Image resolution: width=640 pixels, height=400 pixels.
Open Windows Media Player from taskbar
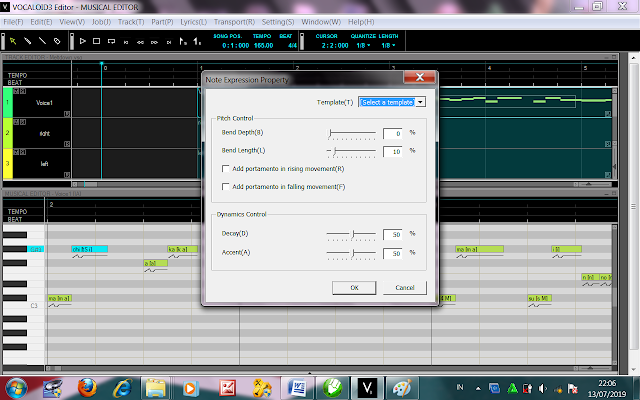click(x=190, y=388)
